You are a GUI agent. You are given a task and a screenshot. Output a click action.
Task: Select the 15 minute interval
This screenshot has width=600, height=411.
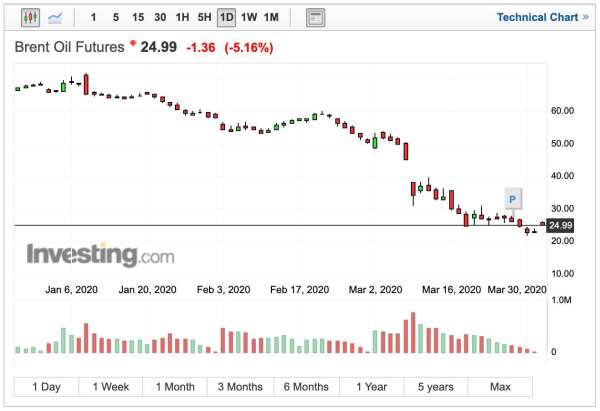coord(138,17)
